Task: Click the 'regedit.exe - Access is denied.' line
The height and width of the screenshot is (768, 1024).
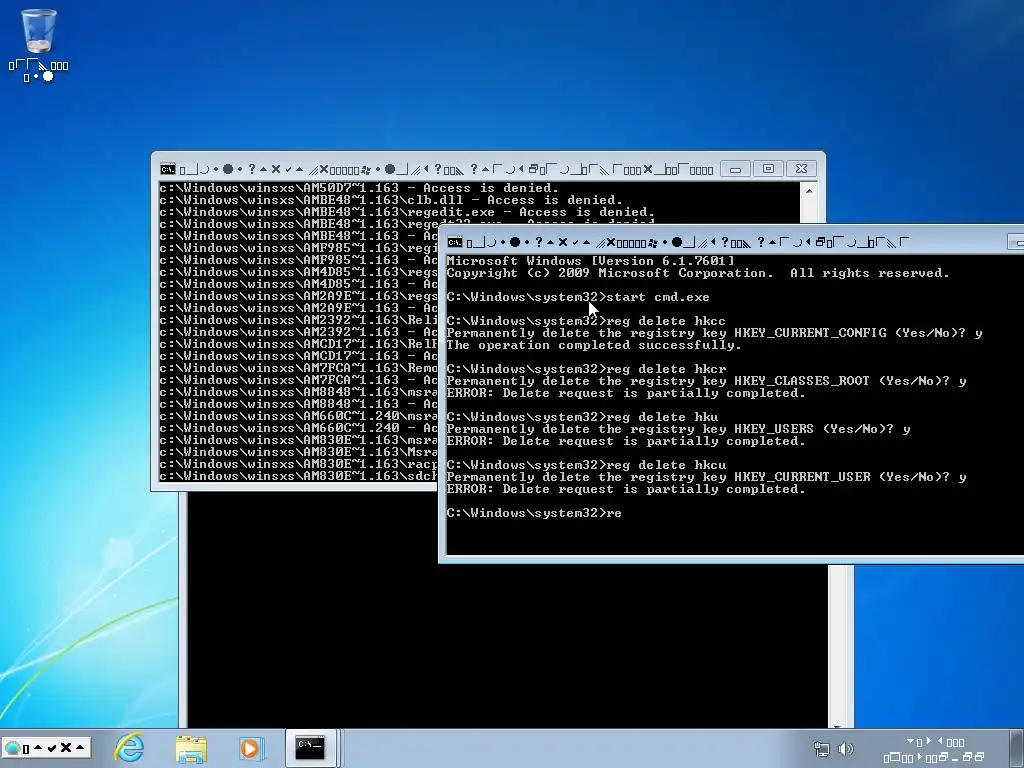Action: tap(407, 212)
